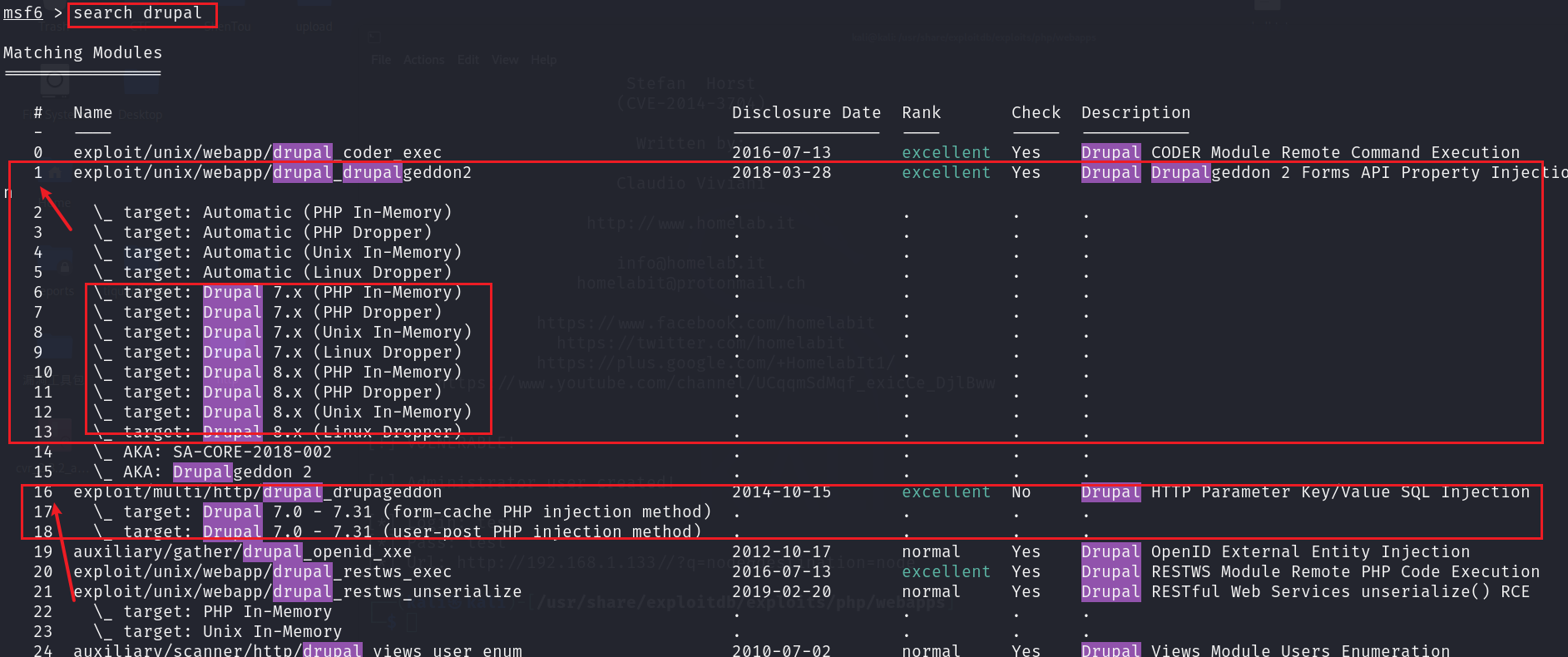Open File menu in background window
The width and height of the screenshot is (1568, 657).
coord(381,60)
